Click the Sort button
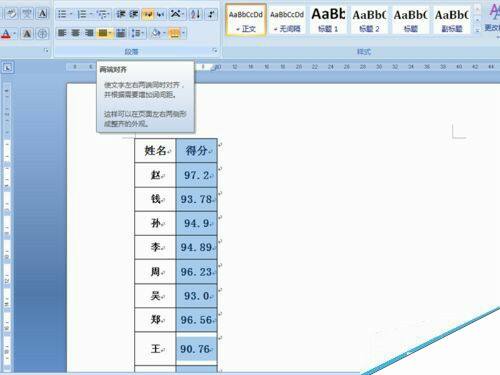 (x=196, y=14)
